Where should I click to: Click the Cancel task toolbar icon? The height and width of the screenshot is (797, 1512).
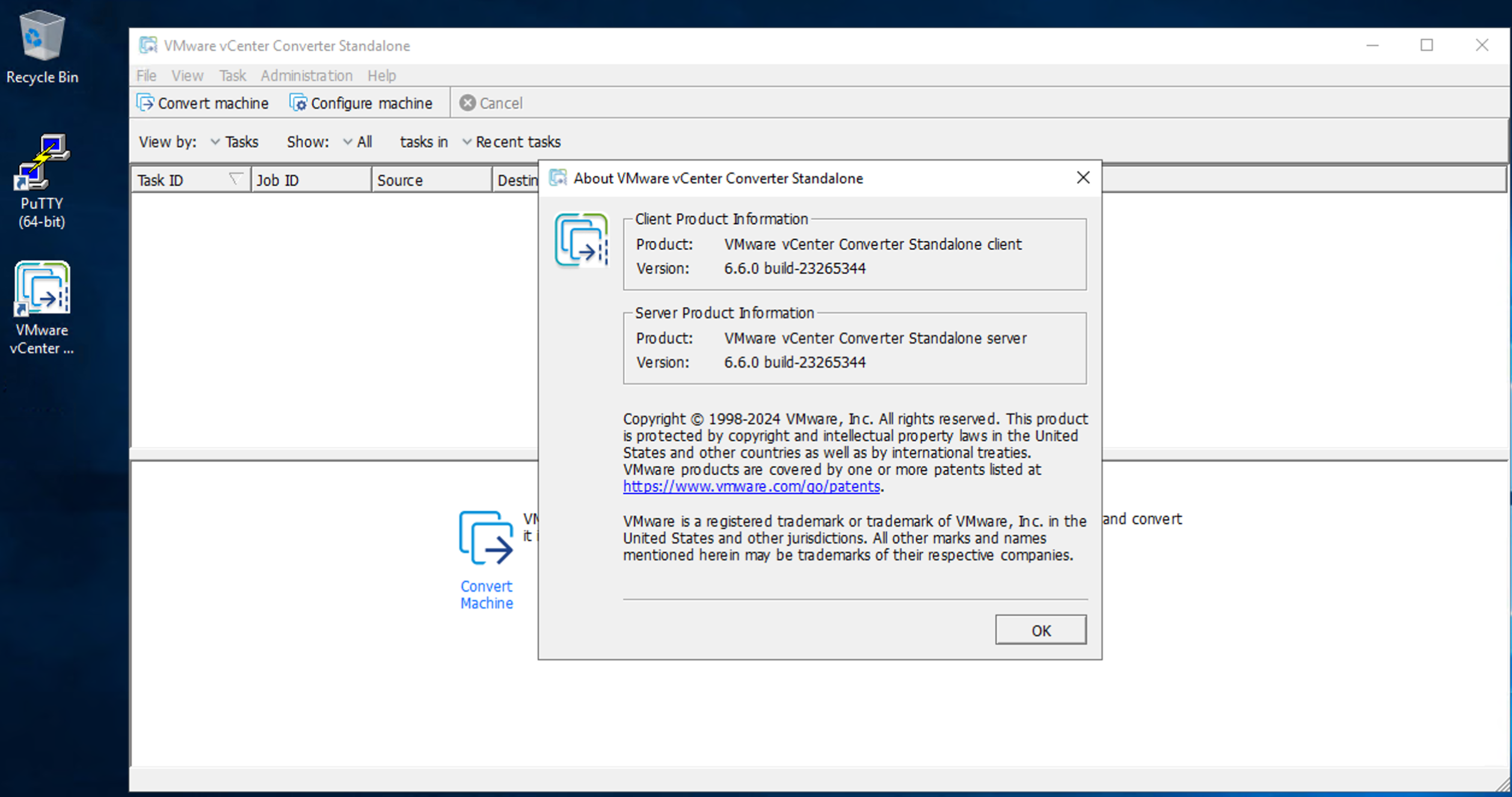pyautogui.click(x=467, y=103)
